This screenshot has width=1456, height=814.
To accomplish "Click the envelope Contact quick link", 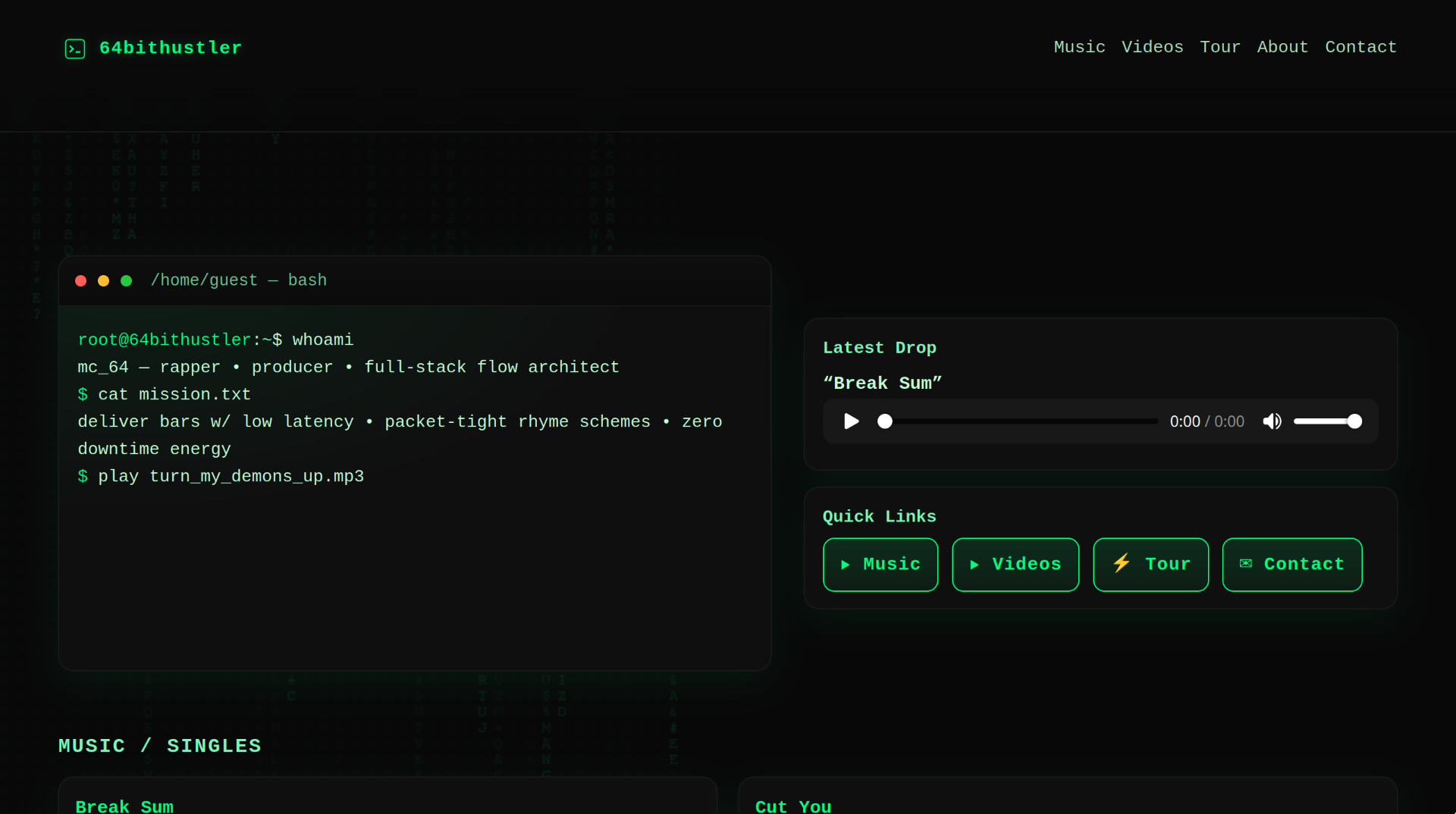I will [x=1291, y=565].
